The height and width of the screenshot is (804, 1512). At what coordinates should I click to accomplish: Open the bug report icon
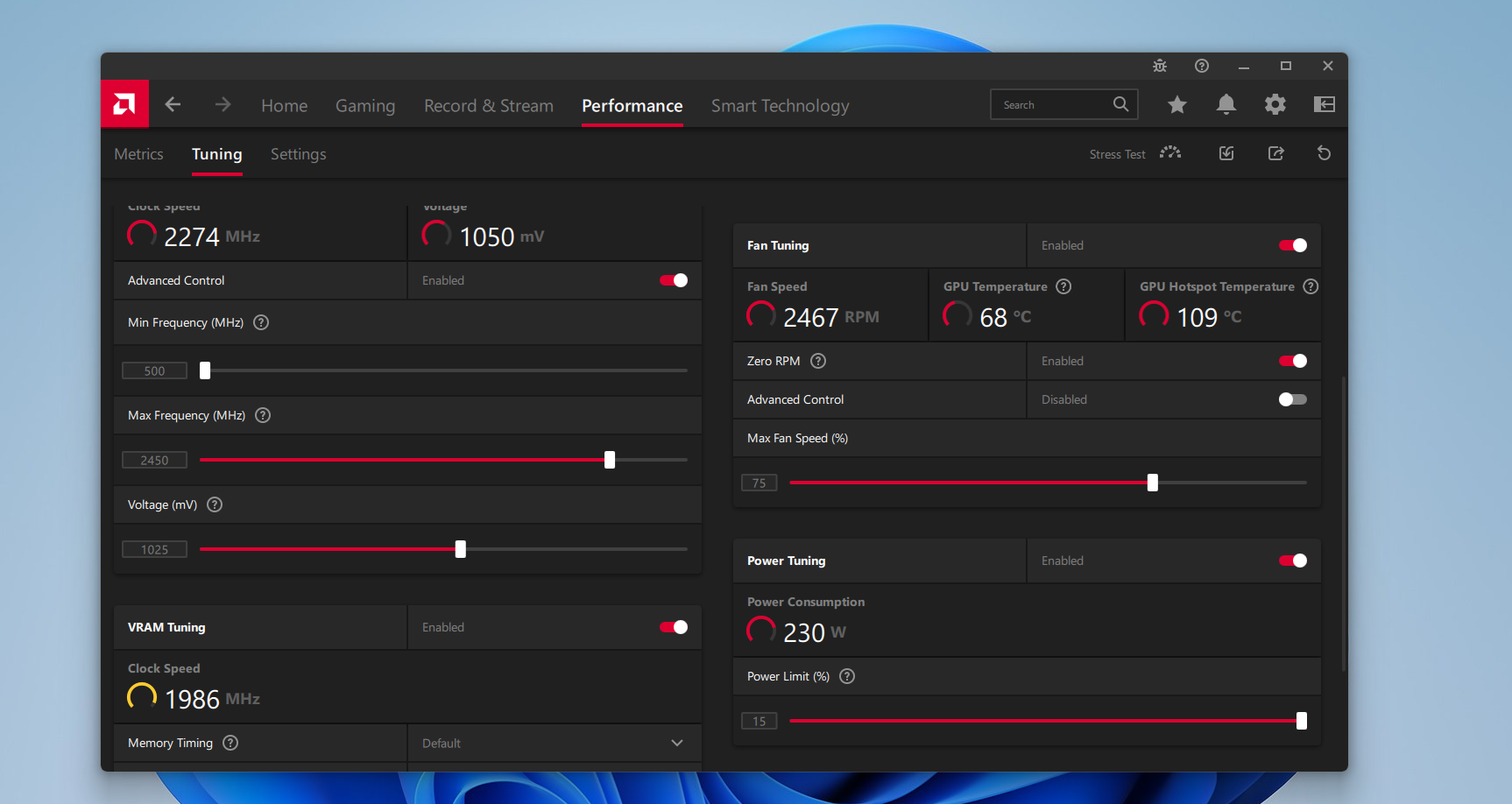[1160, 66]
